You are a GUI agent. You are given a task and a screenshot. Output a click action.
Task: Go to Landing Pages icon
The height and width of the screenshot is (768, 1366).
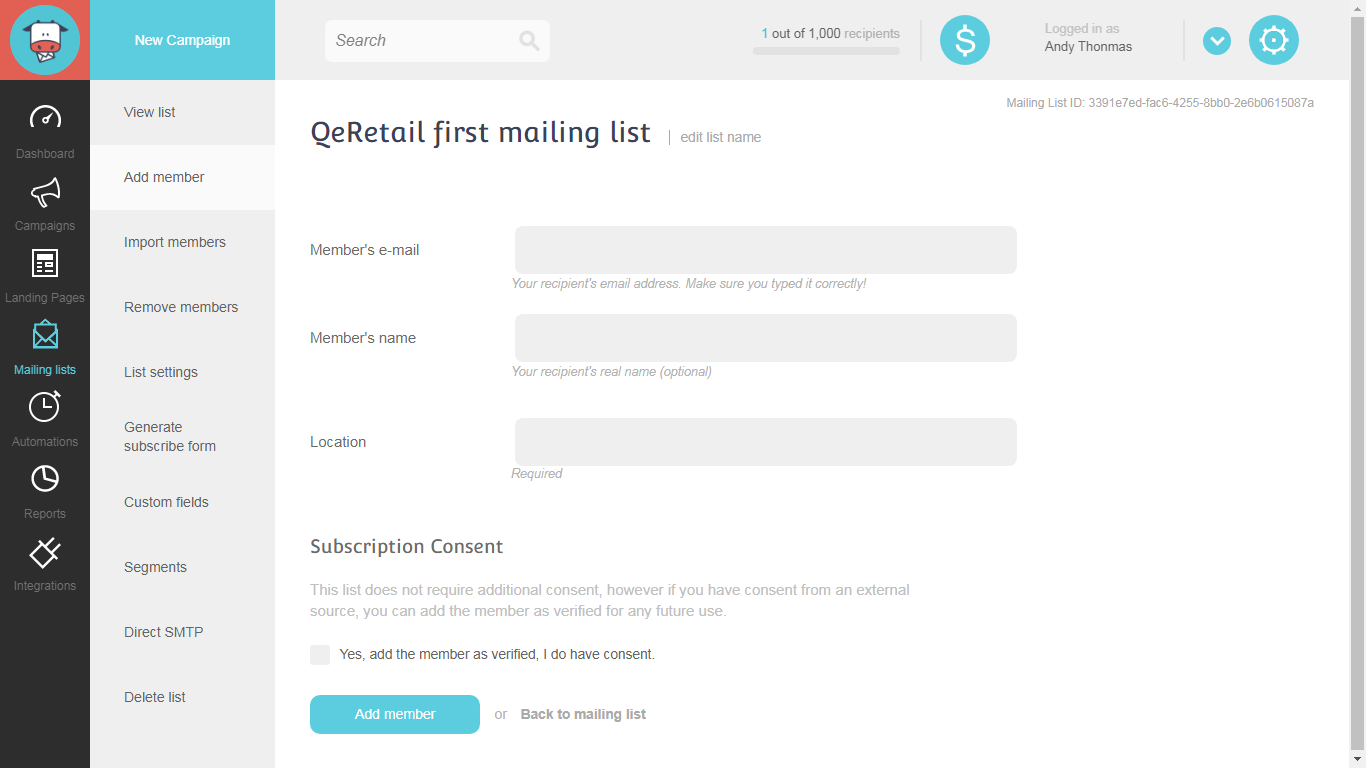click(45, 263)
